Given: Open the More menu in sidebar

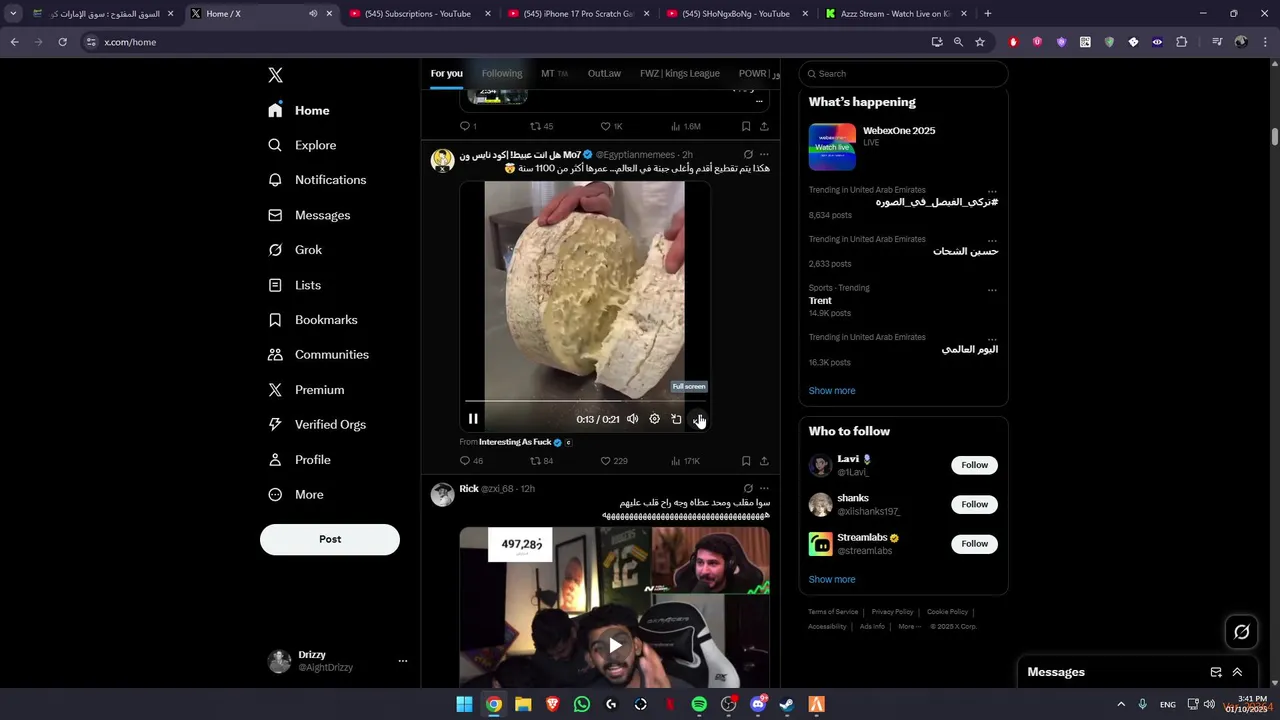Looking at the screenshot, I should point(296,495).
